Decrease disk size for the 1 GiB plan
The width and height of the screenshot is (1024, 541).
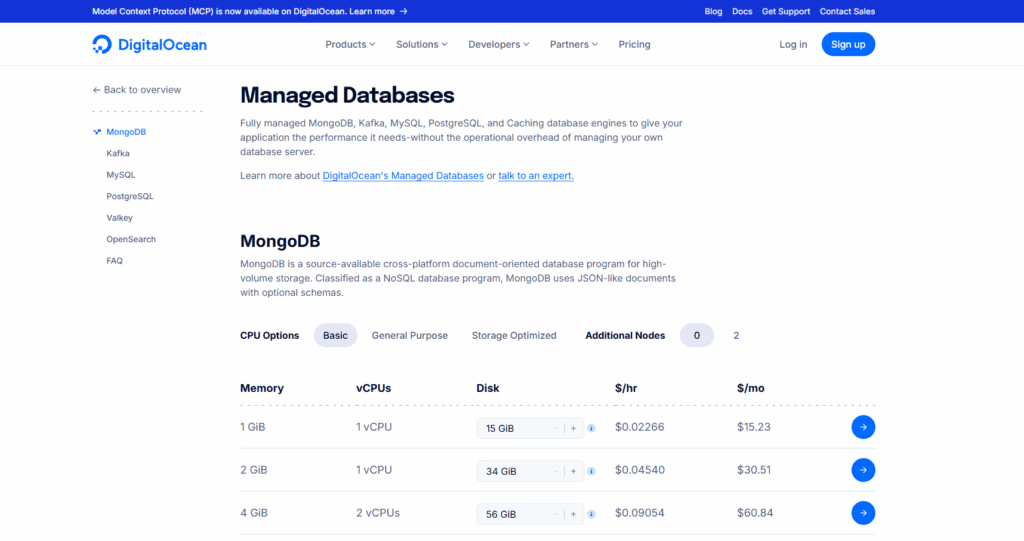pyautogui.click(x=556, y=428)
